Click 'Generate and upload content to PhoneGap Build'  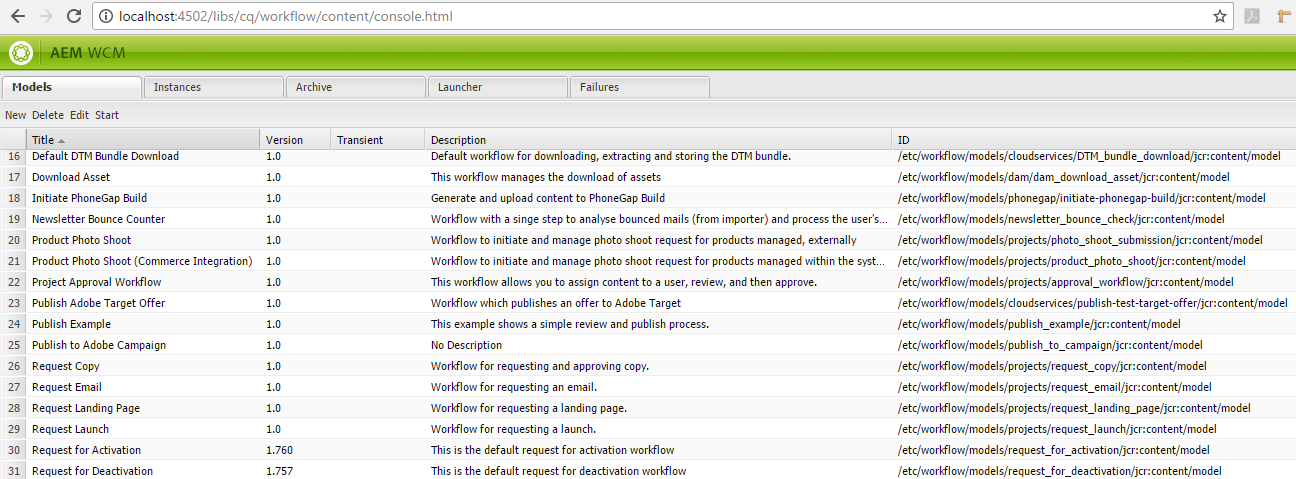tap(548, 198)
